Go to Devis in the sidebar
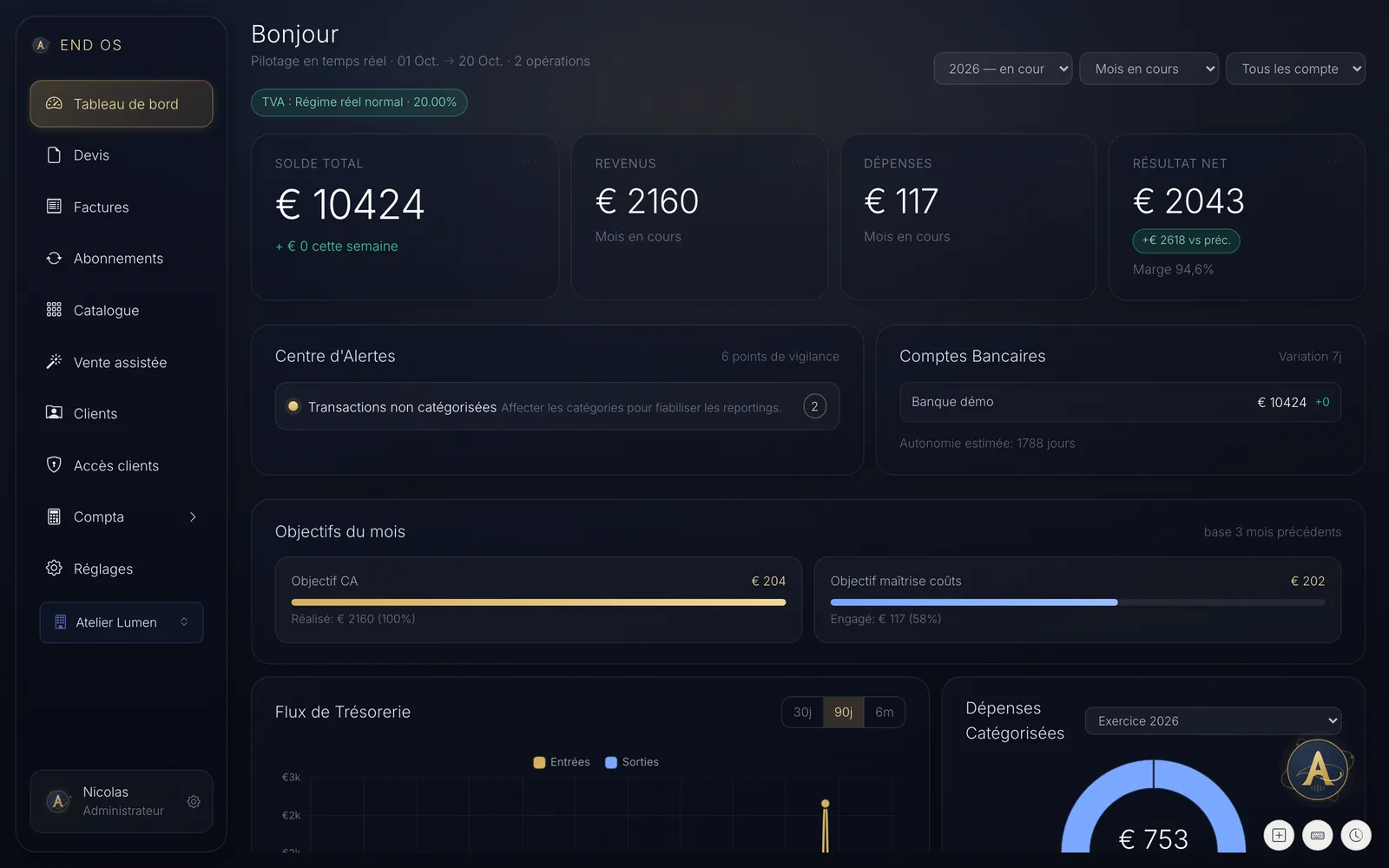The height and width of the screenshot is (868, 1389). pyautogui.click(x=122, y=155)
